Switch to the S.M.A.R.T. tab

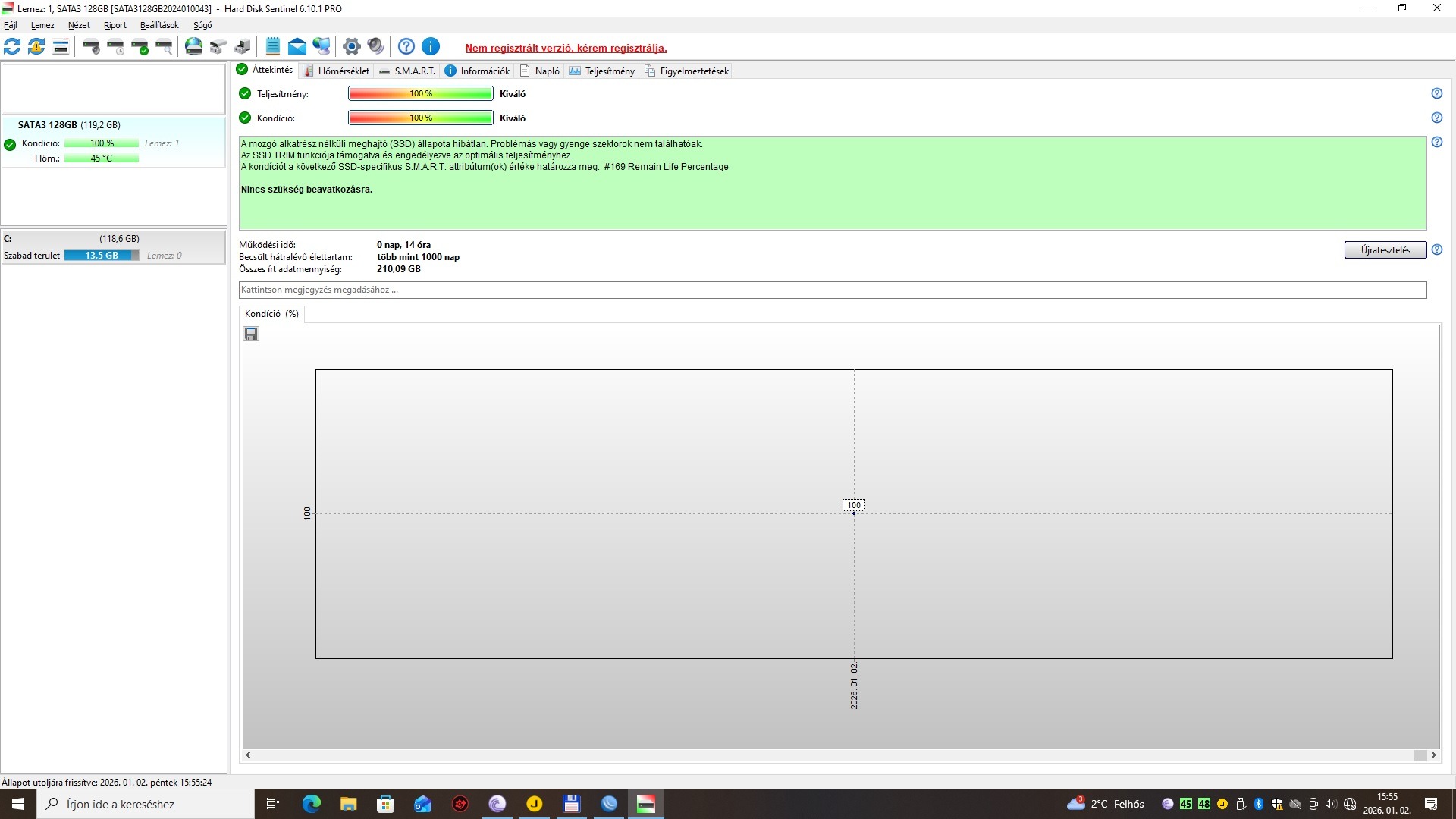click(407, 71)
